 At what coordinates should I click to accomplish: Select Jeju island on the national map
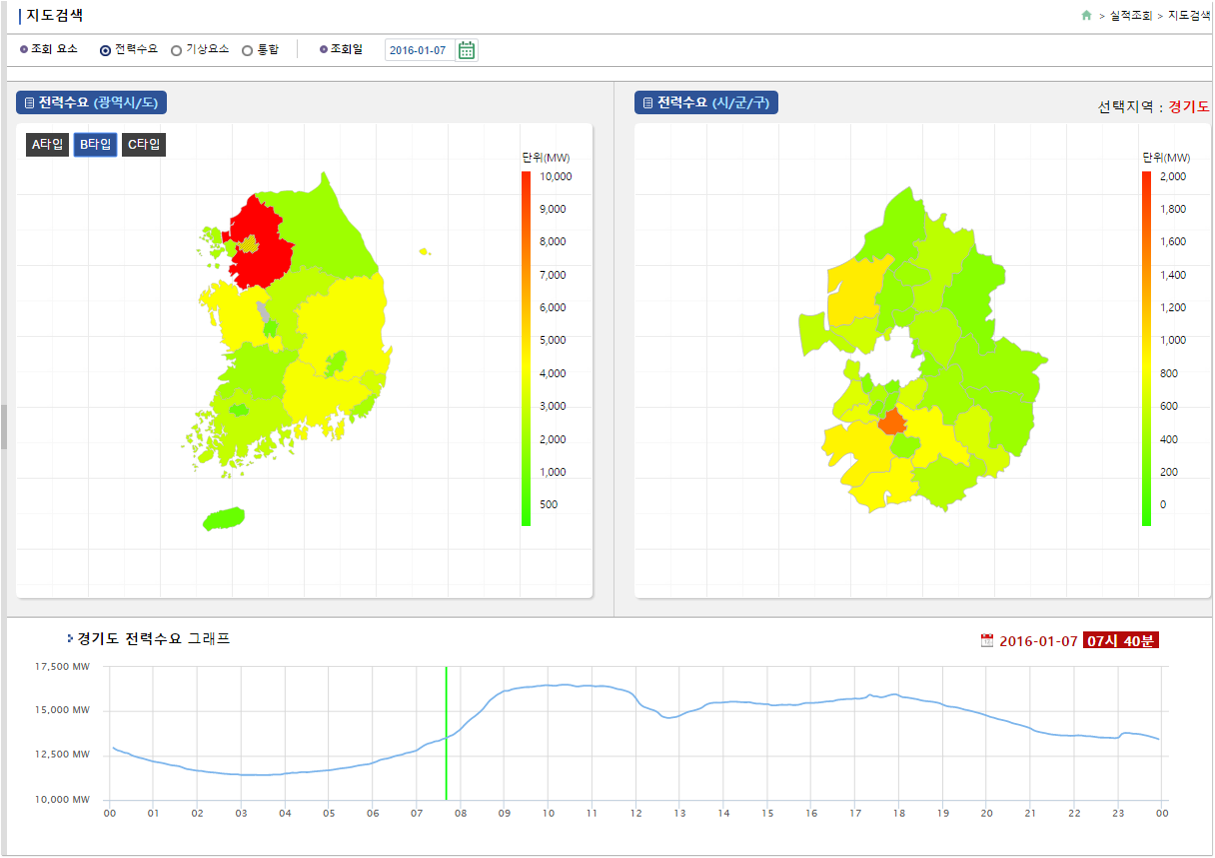223,519
